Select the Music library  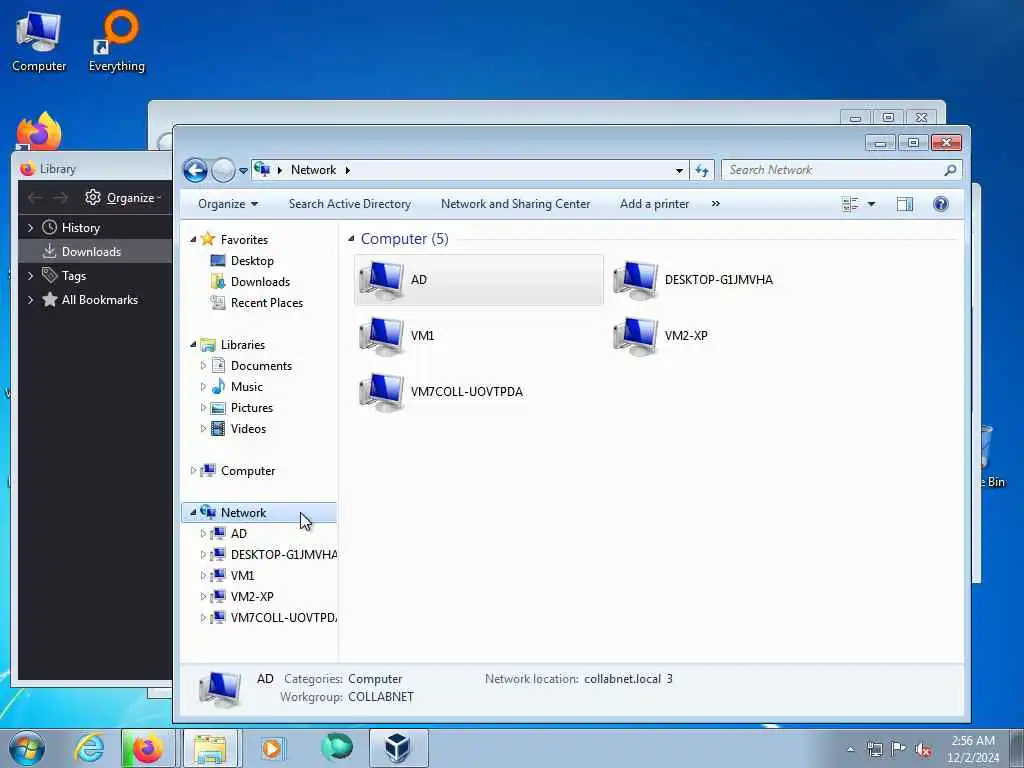coord(246,387)
